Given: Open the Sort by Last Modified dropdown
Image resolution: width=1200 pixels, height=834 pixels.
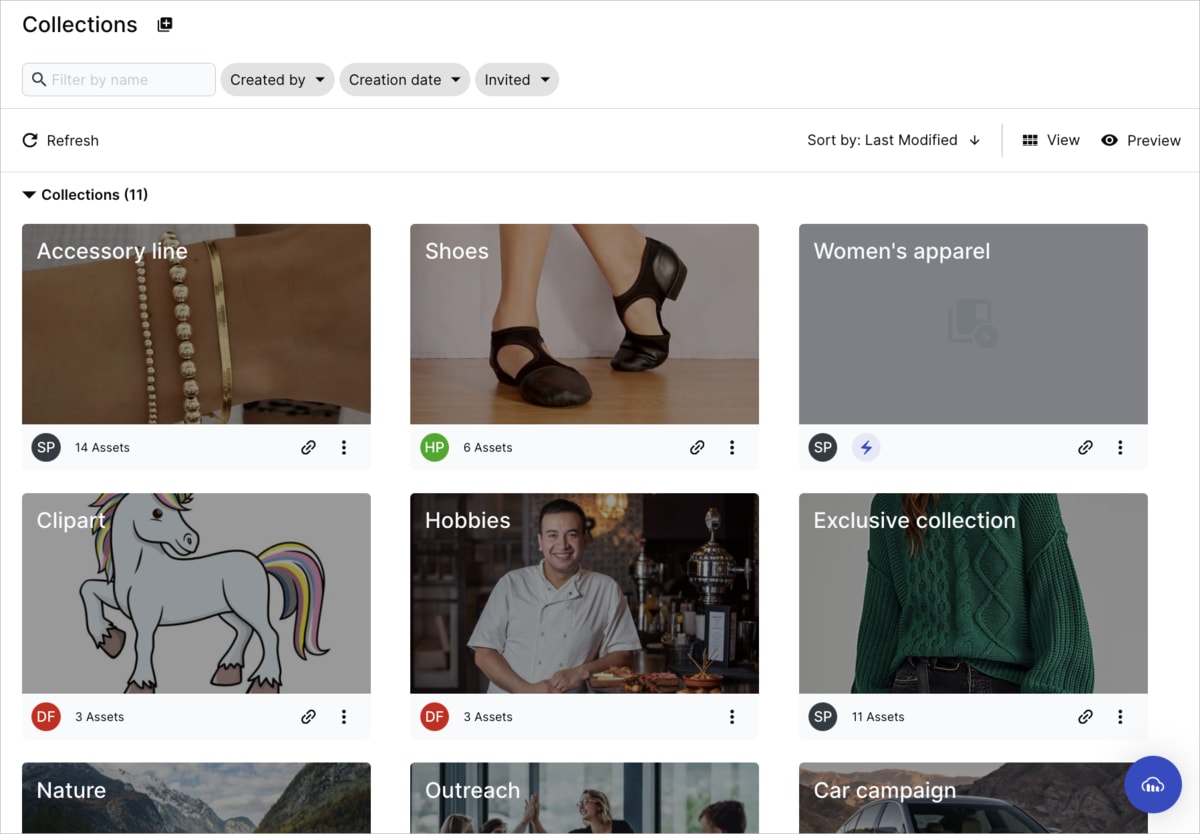Looking at the screenshot, I should (882, 140).
